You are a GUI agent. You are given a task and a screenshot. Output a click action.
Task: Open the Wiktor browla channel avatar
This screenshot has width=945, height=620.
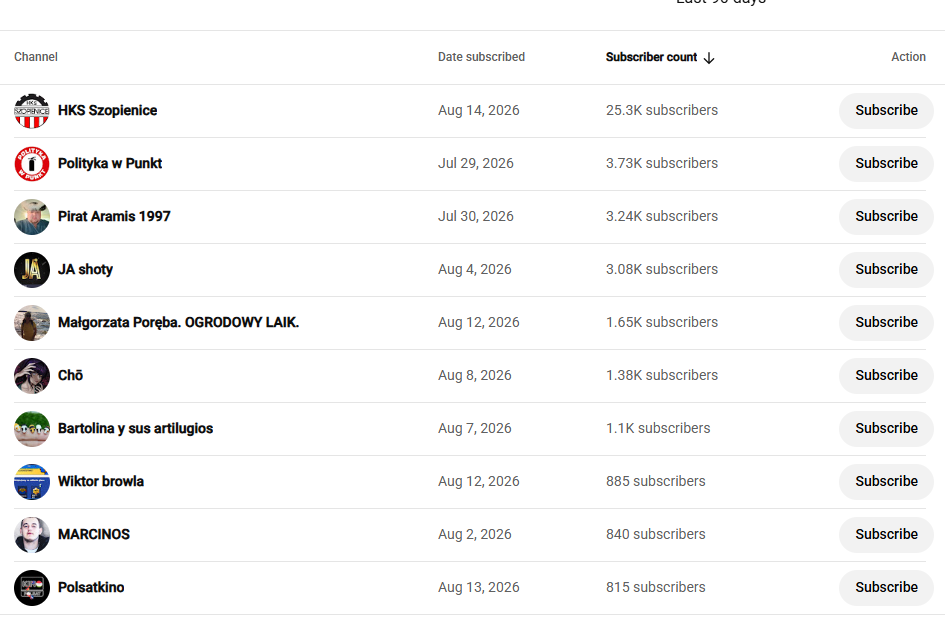tap(32, 482)
